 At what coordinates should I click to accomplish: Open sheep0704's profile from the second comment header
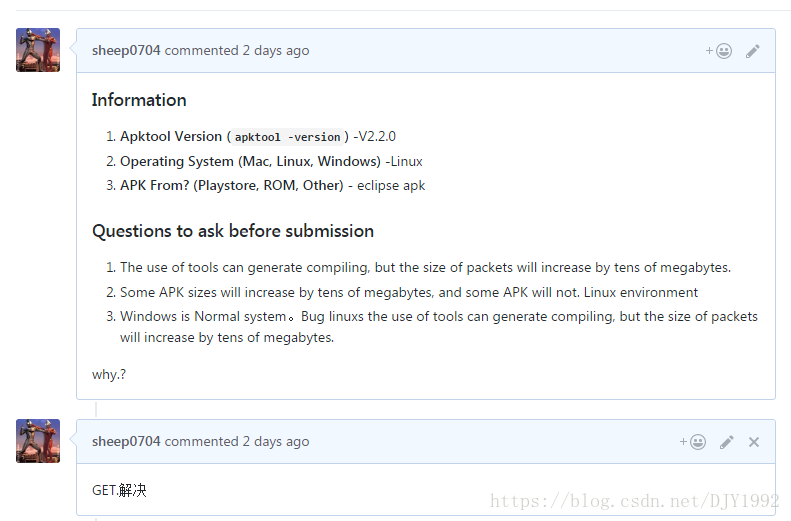(126, 442)
